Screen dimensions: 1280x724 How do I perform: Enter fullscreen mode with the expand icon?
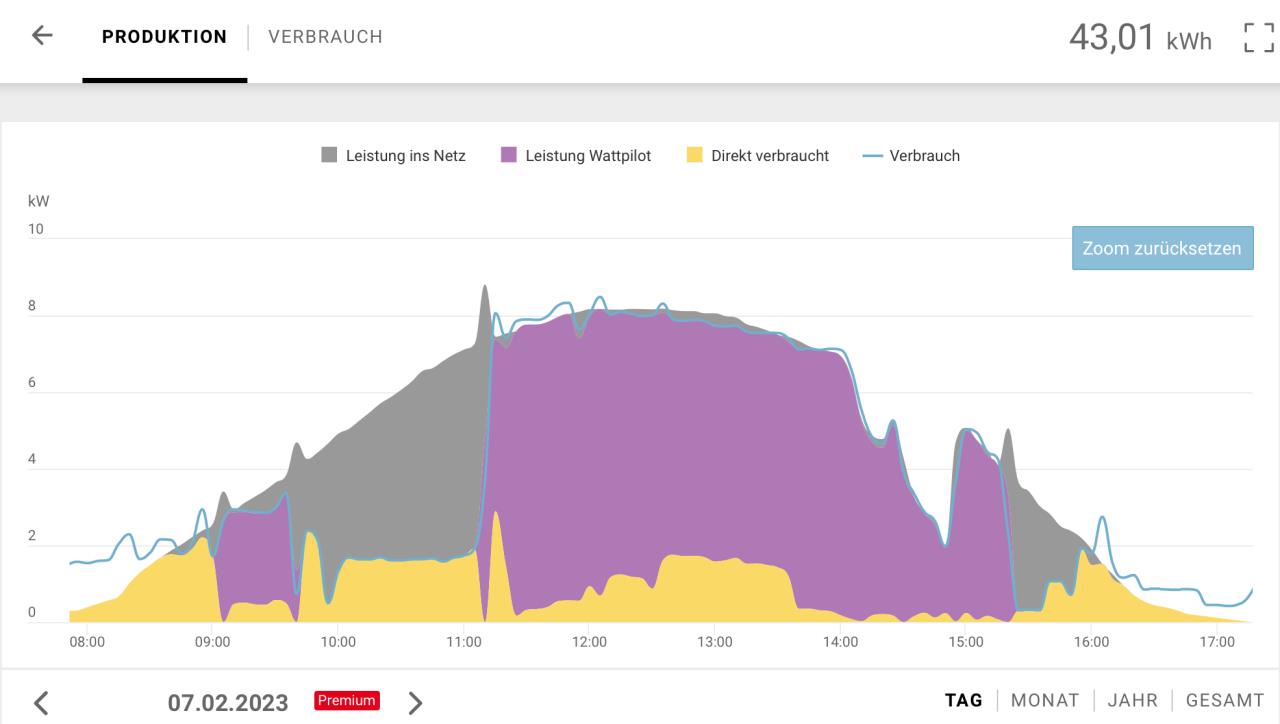(x=1257, y=38)
